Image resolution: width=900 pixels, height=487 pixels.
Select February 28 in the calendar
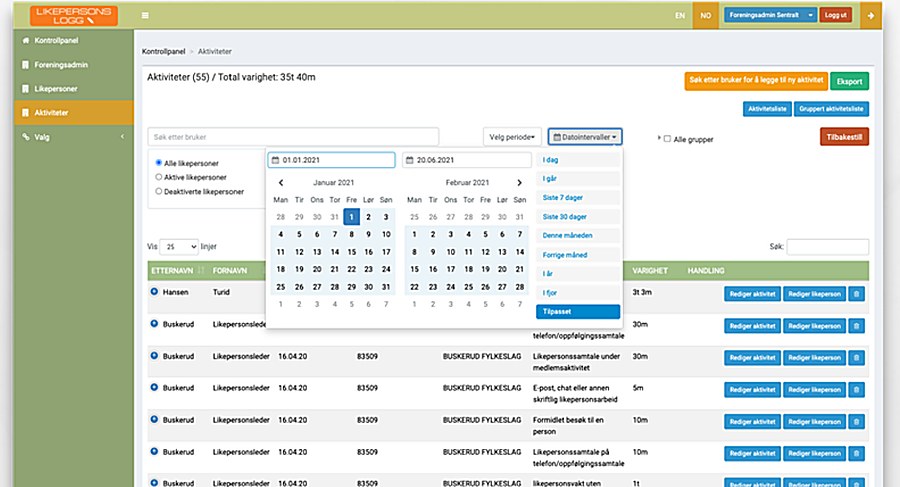click(519, 287)
